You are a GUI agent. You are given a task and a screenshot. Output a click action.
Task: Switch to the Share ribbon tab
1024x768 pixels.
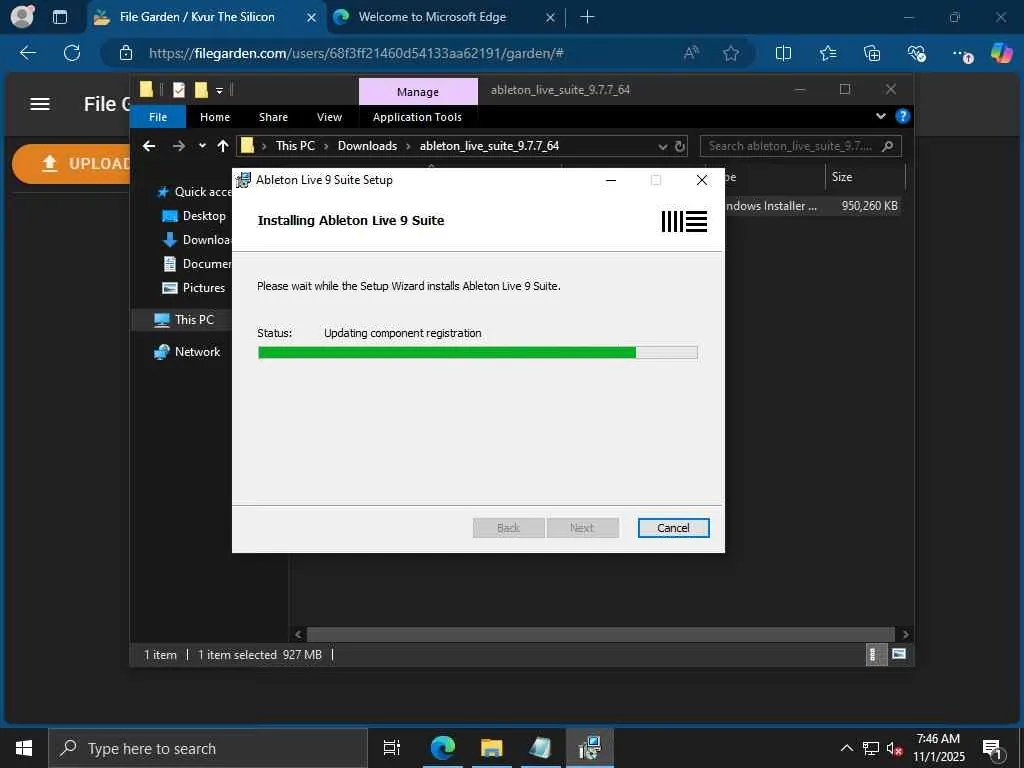(x=273, y=117)
